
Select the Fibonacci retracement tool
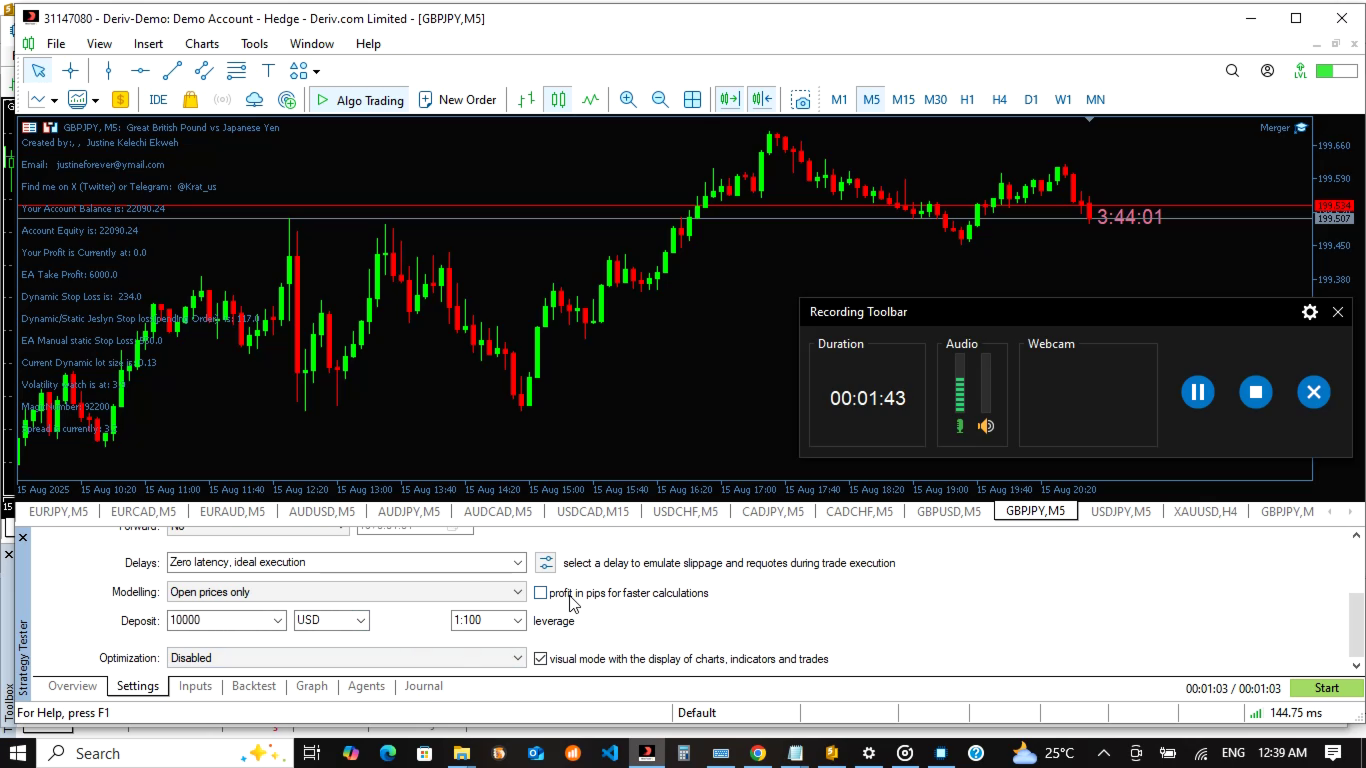236,71
